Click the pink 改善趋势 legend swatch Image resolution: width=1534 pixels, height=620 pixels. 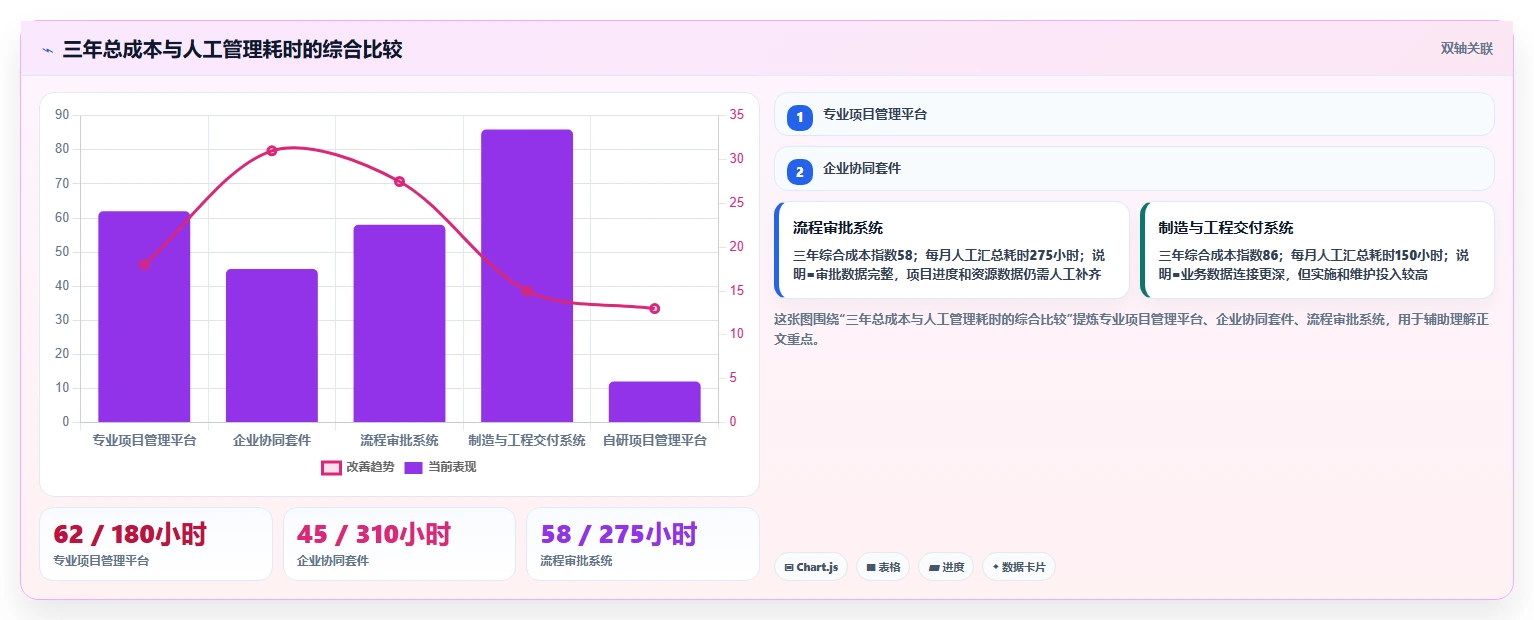click(332, 467)
